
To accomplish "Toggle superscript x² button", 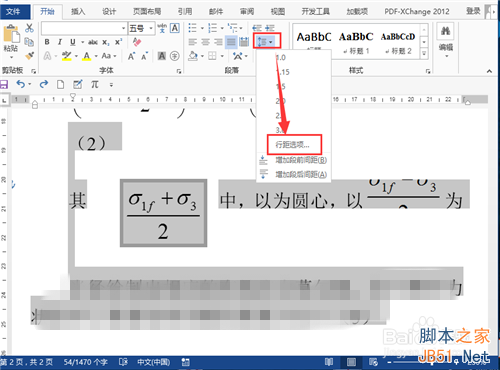I will pyautogui.click(x=118, y=42).
